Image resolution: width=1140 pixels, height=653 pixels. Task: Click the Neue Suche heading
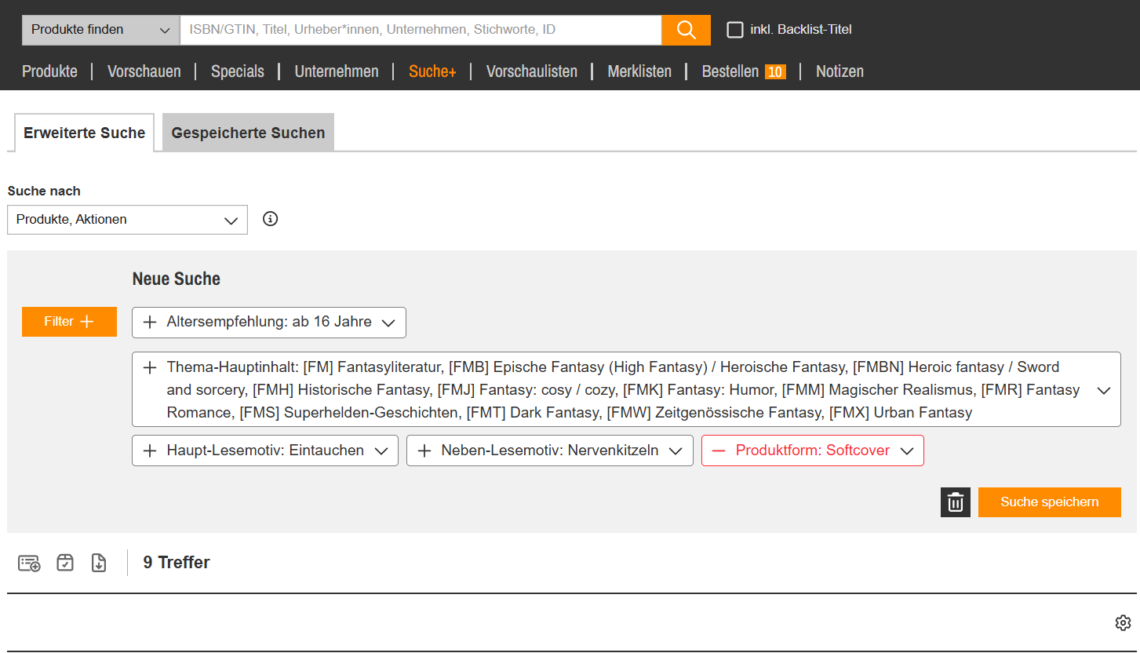pyautogui.click(x=176, y=279)
